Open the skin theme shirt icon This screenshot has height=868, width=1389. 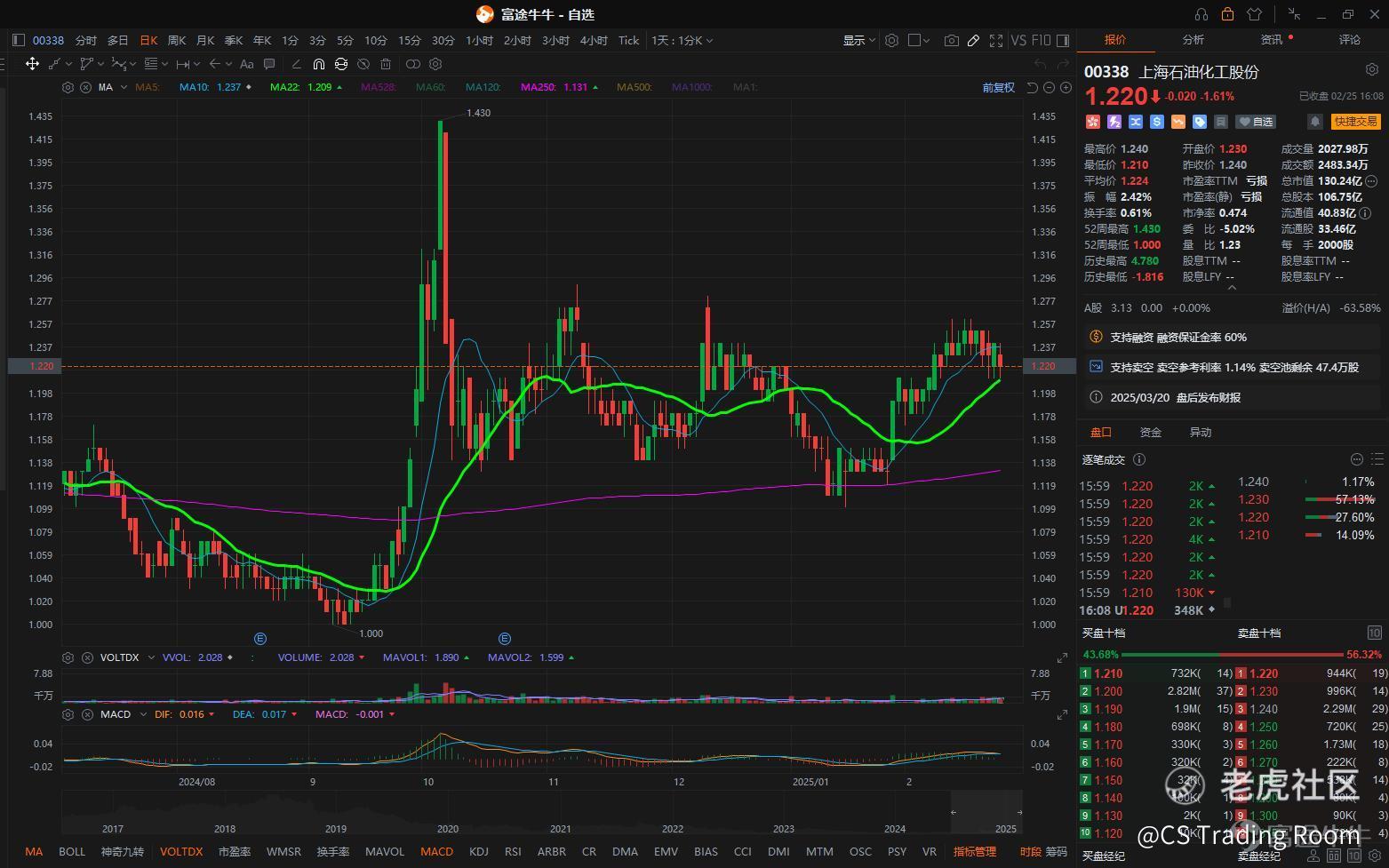[1254, 14]
